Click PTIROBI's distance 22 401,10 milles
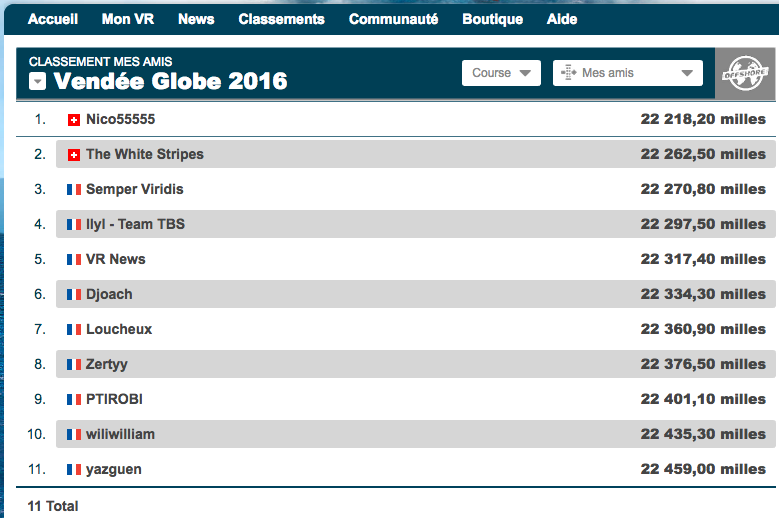Image resolution: width=779 pixels, height=518 pixels. pos(703,399)
